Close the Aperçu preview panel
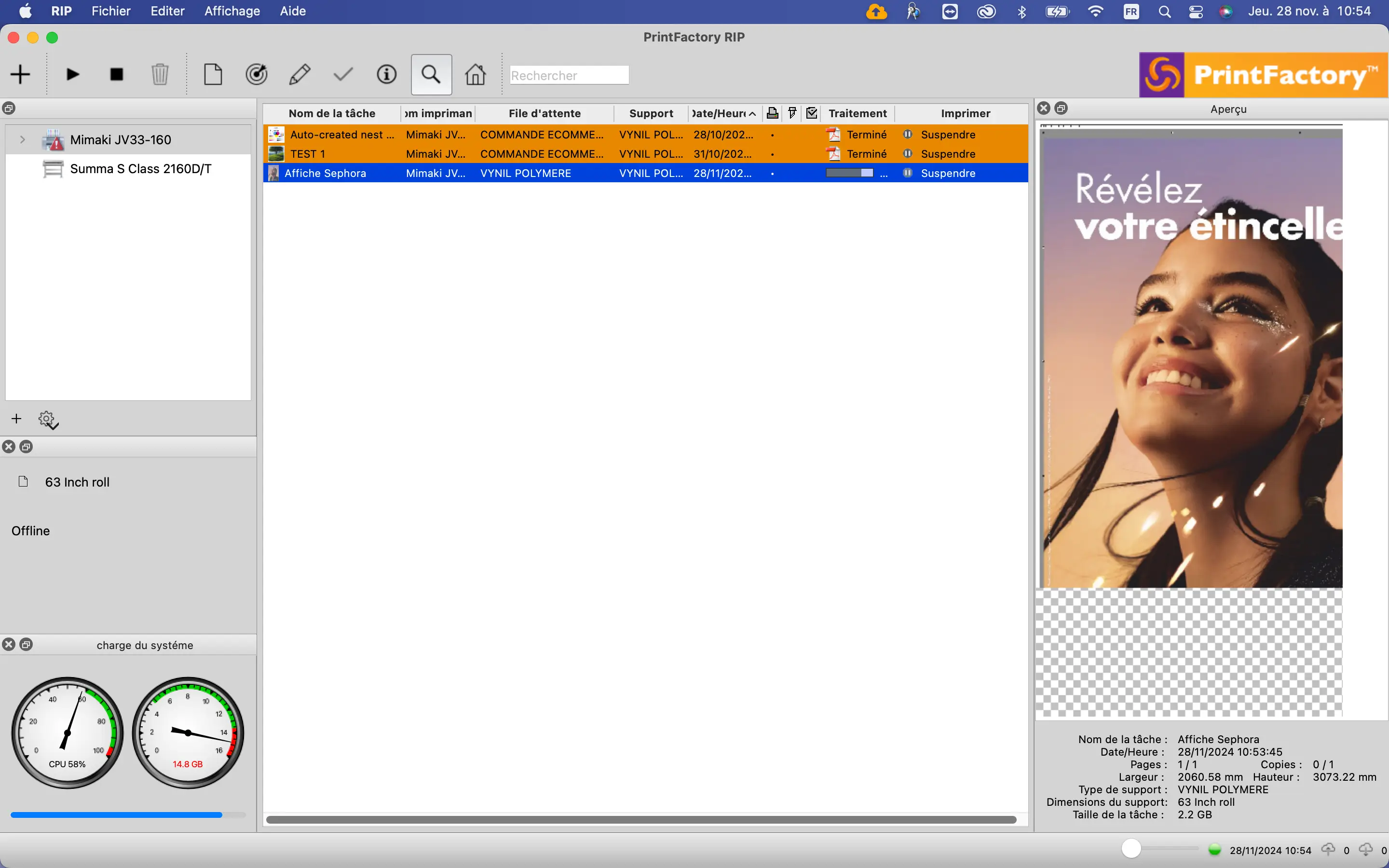 (1044, 108)
